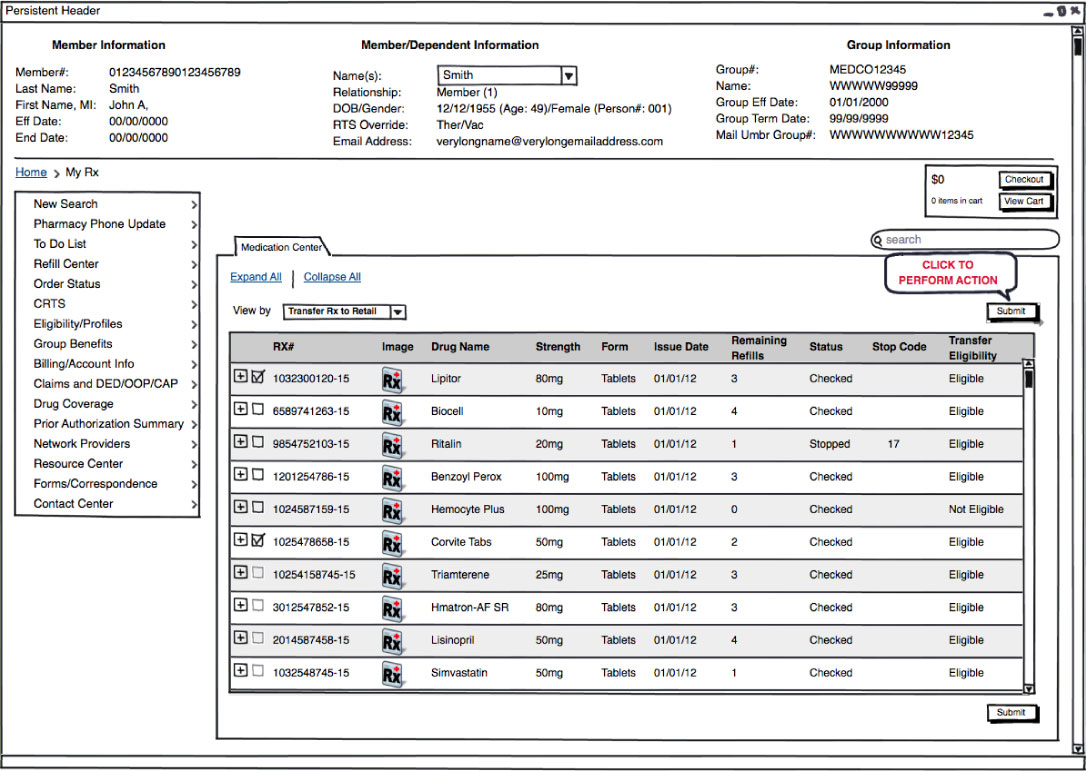Click the Expand All link
The height and width of the screenshot is (771, 1087).
(256, 277)
